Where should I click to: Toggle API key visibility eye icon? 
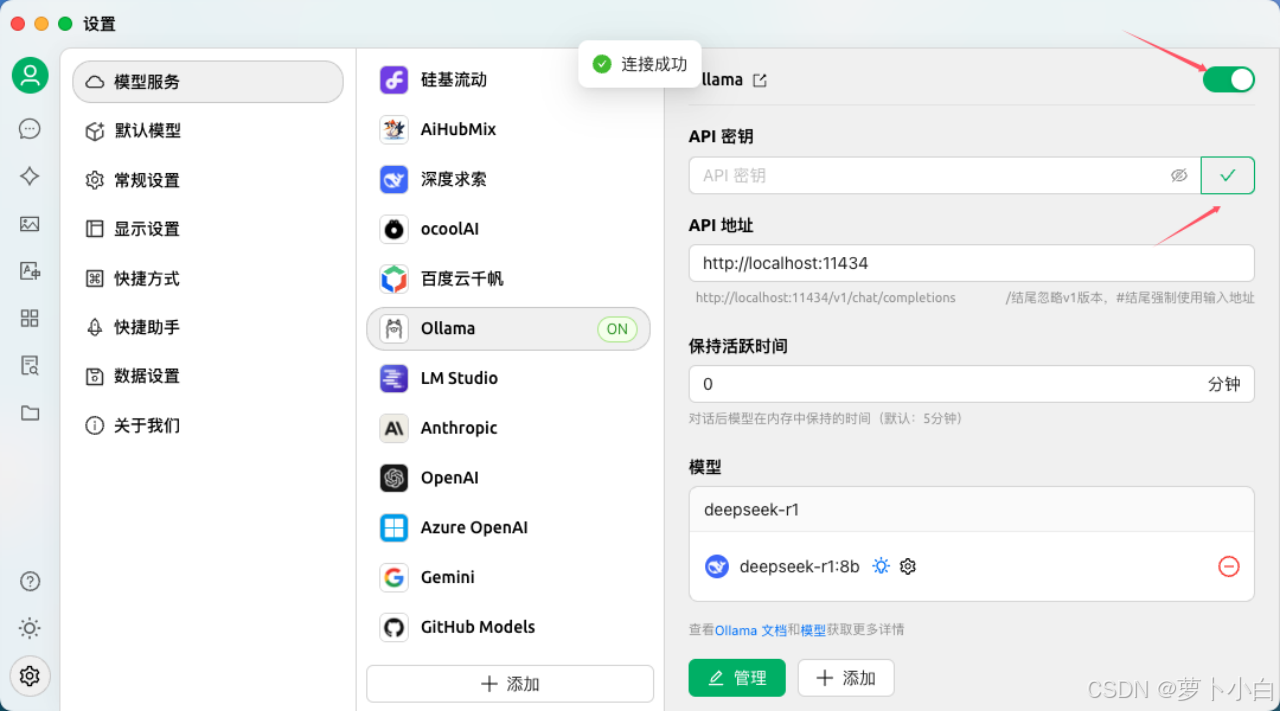(x=1179, y=175)
